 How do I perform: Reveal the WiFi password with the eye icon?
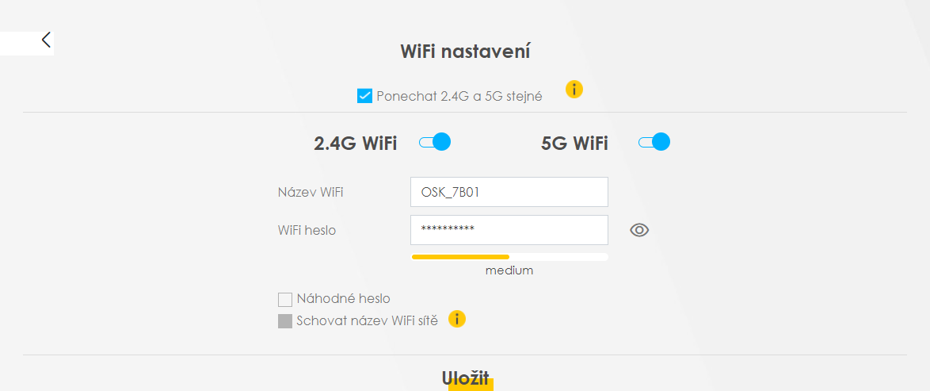(639, 230)
